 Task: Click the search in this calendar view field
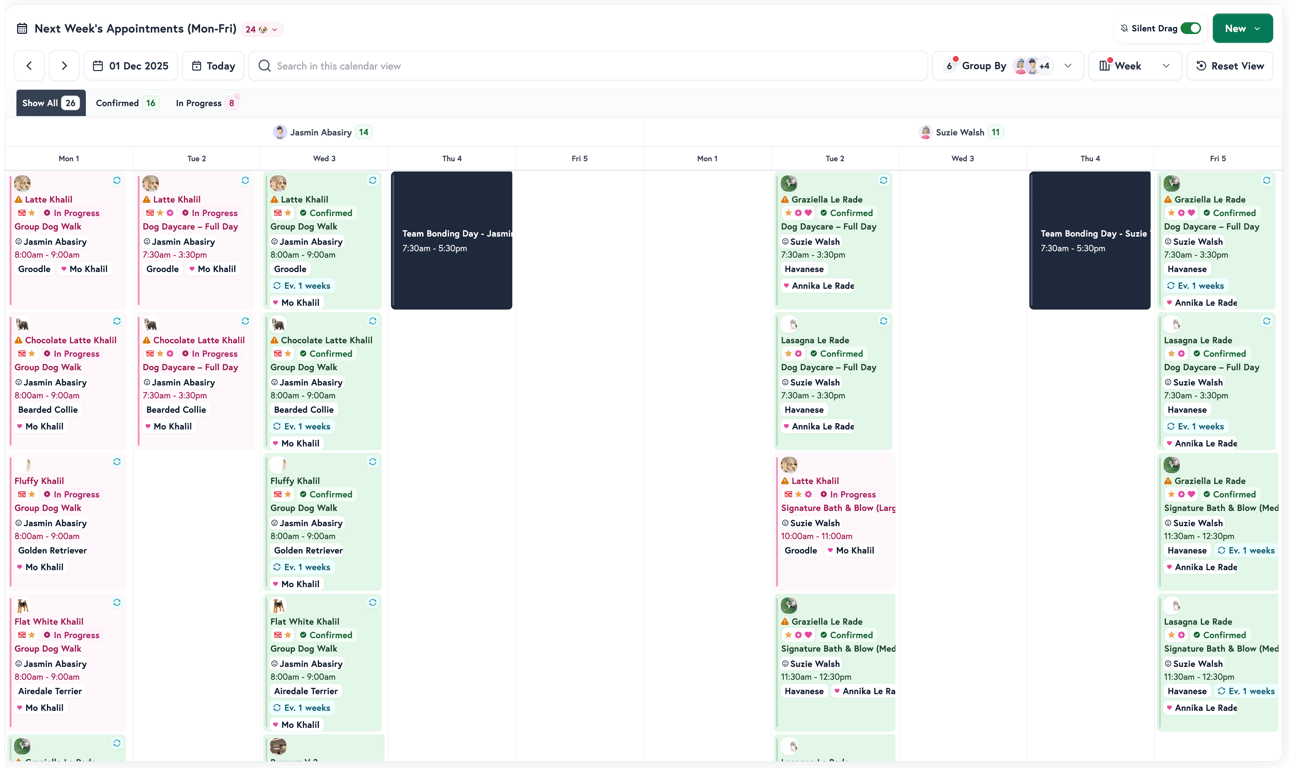pos(588,66)
